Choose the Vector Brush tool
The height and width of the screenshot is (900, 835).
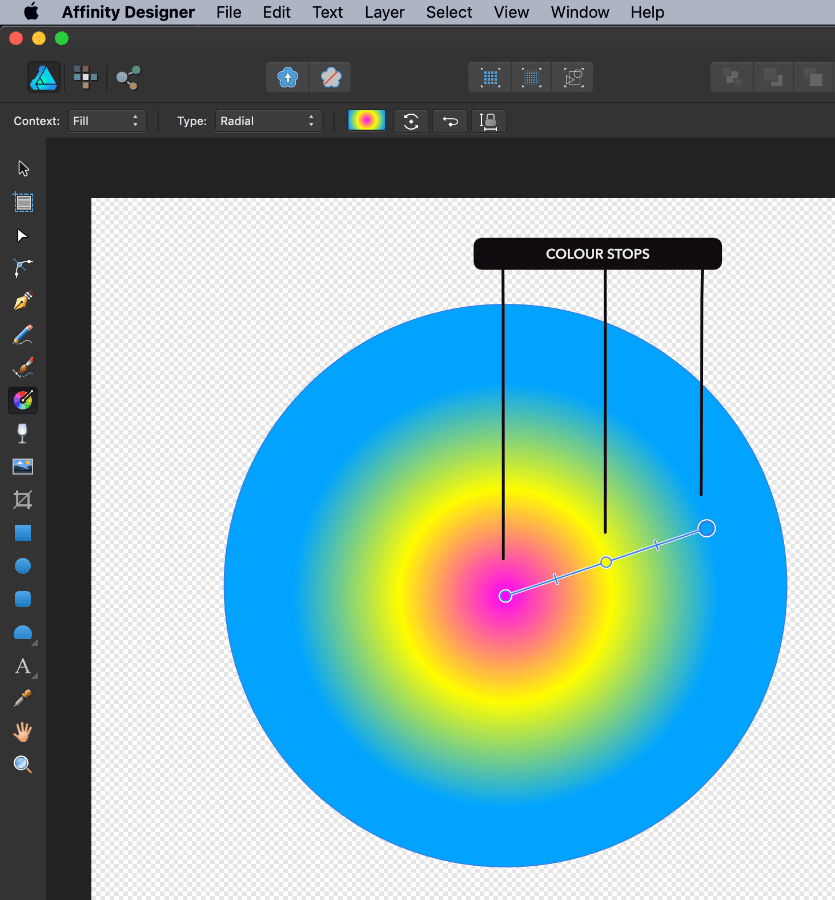click(22, 367)
